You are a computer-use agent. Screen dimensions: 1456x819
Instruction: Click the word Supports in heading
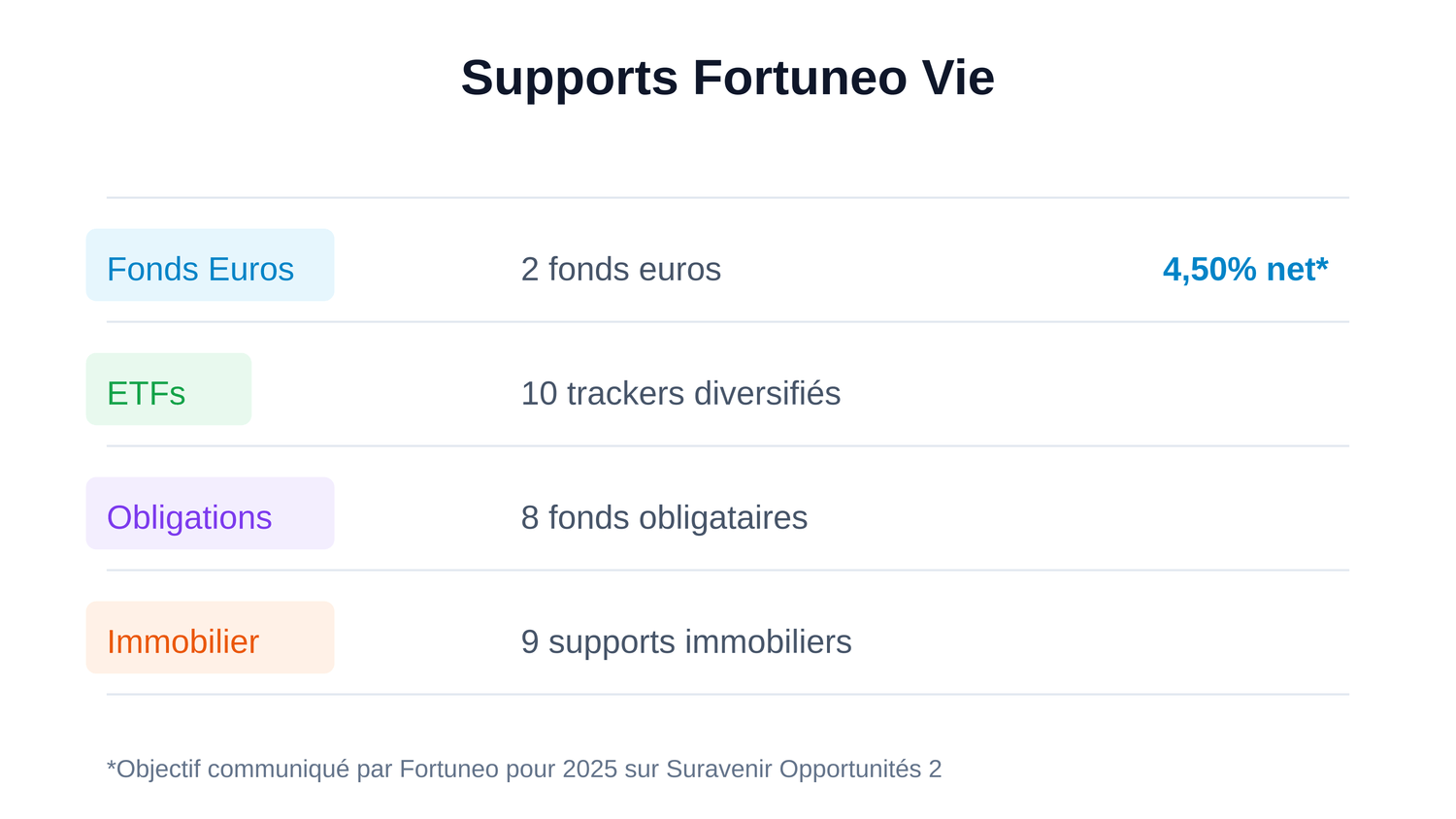[x=569, y=79]
